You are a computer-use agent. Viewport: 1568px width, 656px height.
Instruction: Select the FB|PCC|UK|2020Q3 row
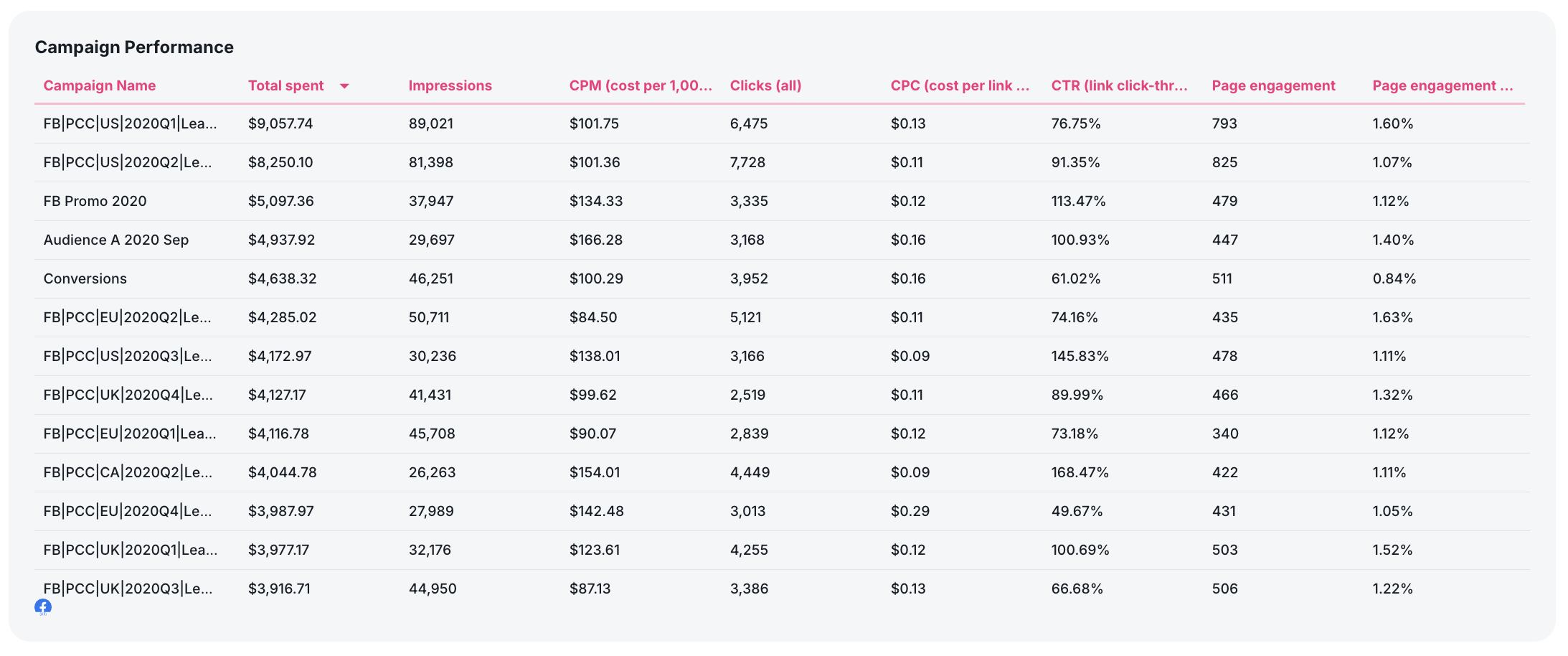(x=127, y=588)
